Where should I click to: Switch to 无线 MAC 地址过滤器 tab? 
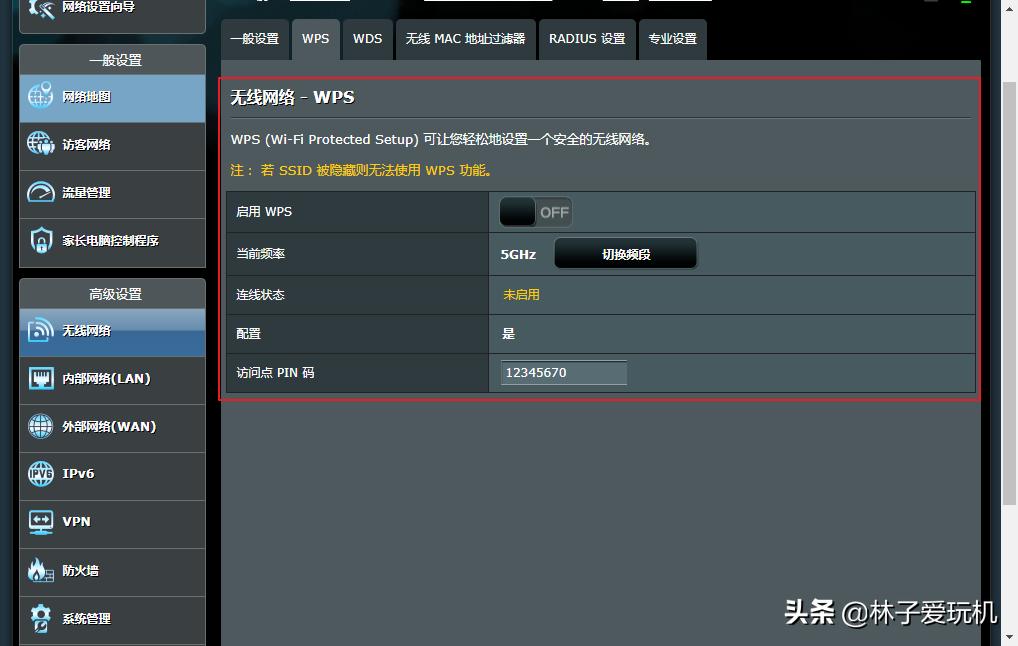465,39
